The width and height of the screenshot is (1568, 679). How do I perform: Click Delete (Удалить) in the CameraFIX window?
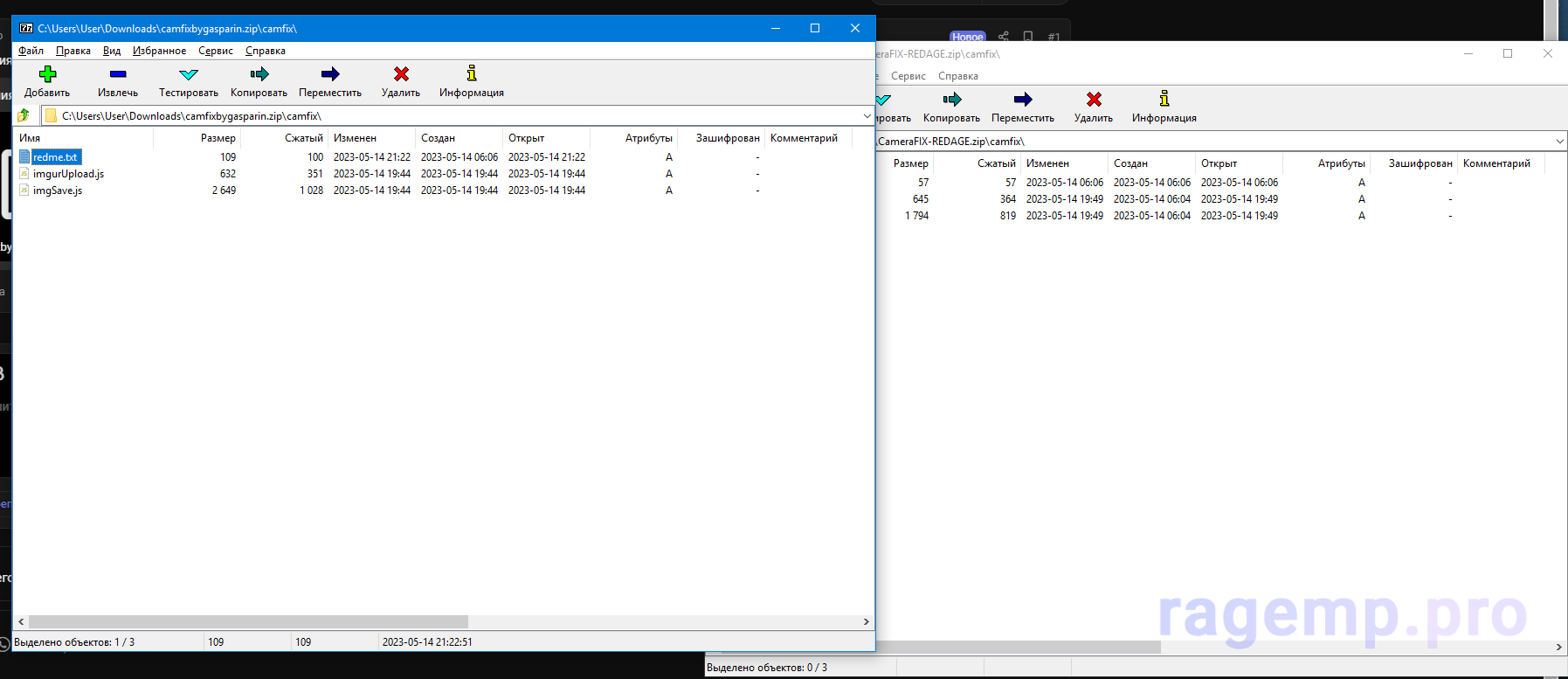coord(1093,100)
